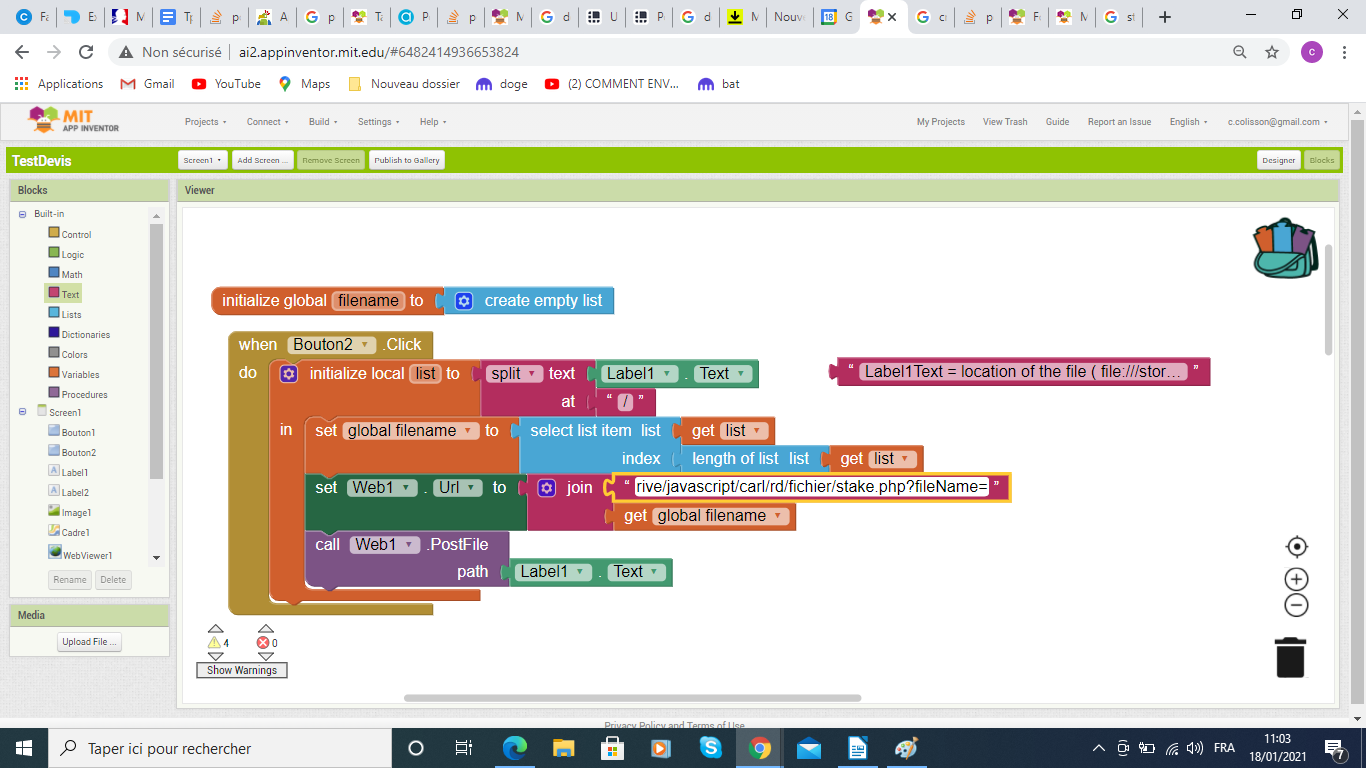Click the gear icon on create empty list block
1366x768 pixels.
pos(464,301)
